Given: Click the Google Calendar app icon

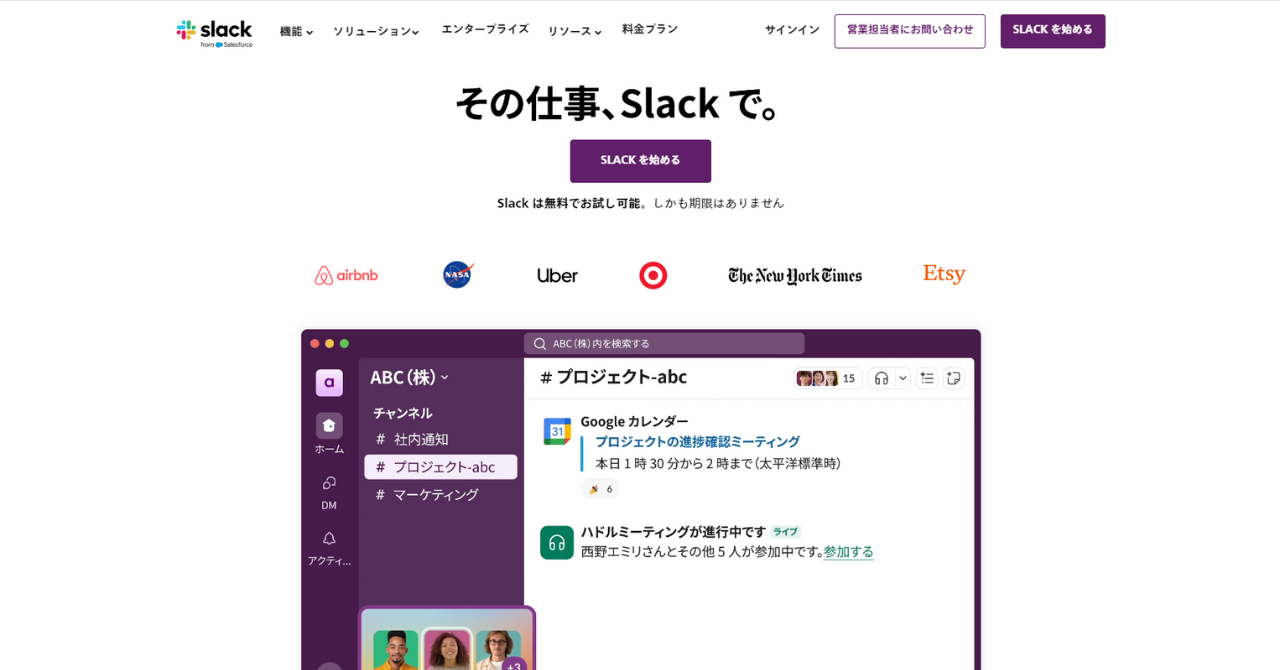Looking at the screenshot, I should (557, 431).
